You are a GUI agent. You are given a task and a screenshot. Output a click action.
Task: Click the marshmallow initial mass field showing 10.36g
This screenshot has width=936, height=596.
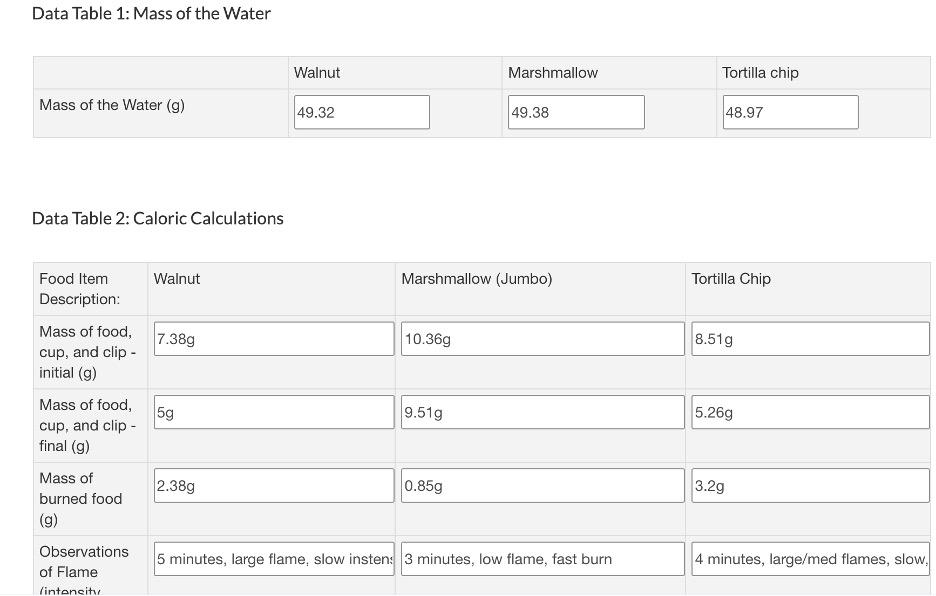click(x=542, y=338)
